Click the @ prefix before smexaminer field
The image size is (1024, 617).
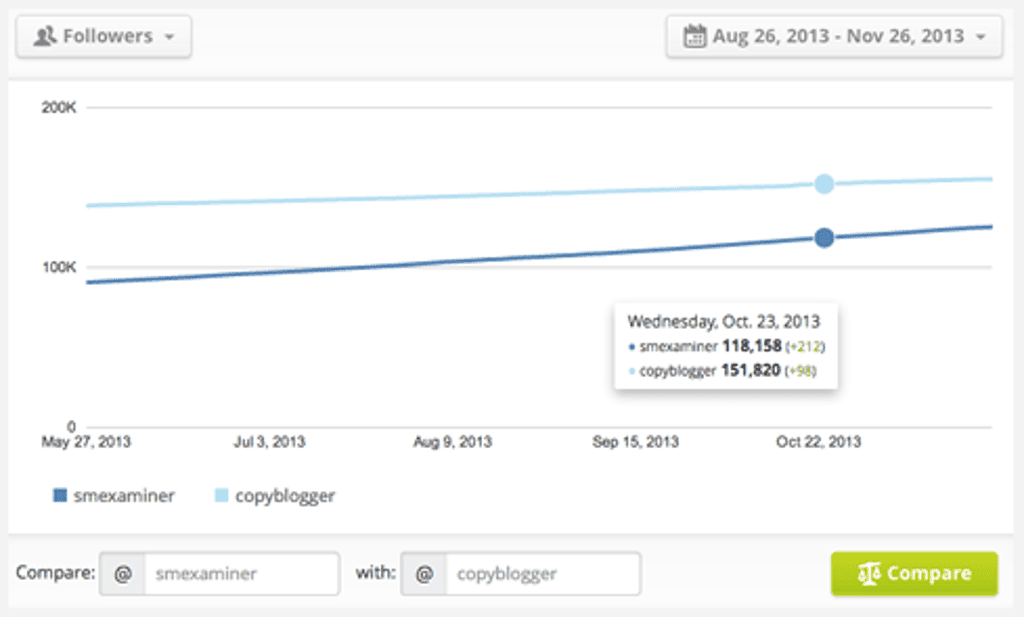click(x=123, y=574)
